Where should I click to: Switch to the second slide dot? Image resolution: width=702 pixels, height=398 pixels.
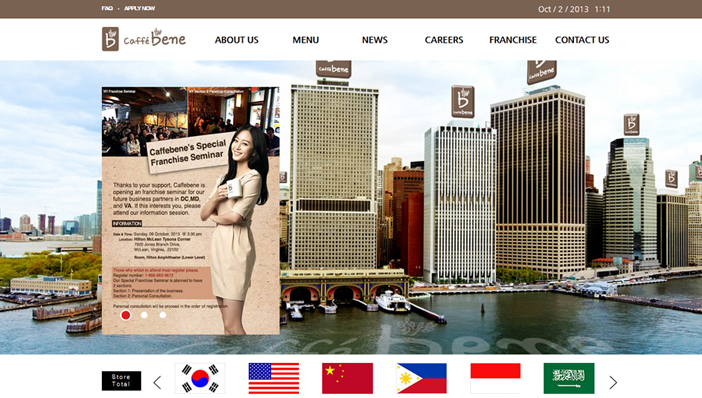click(144, 315)
